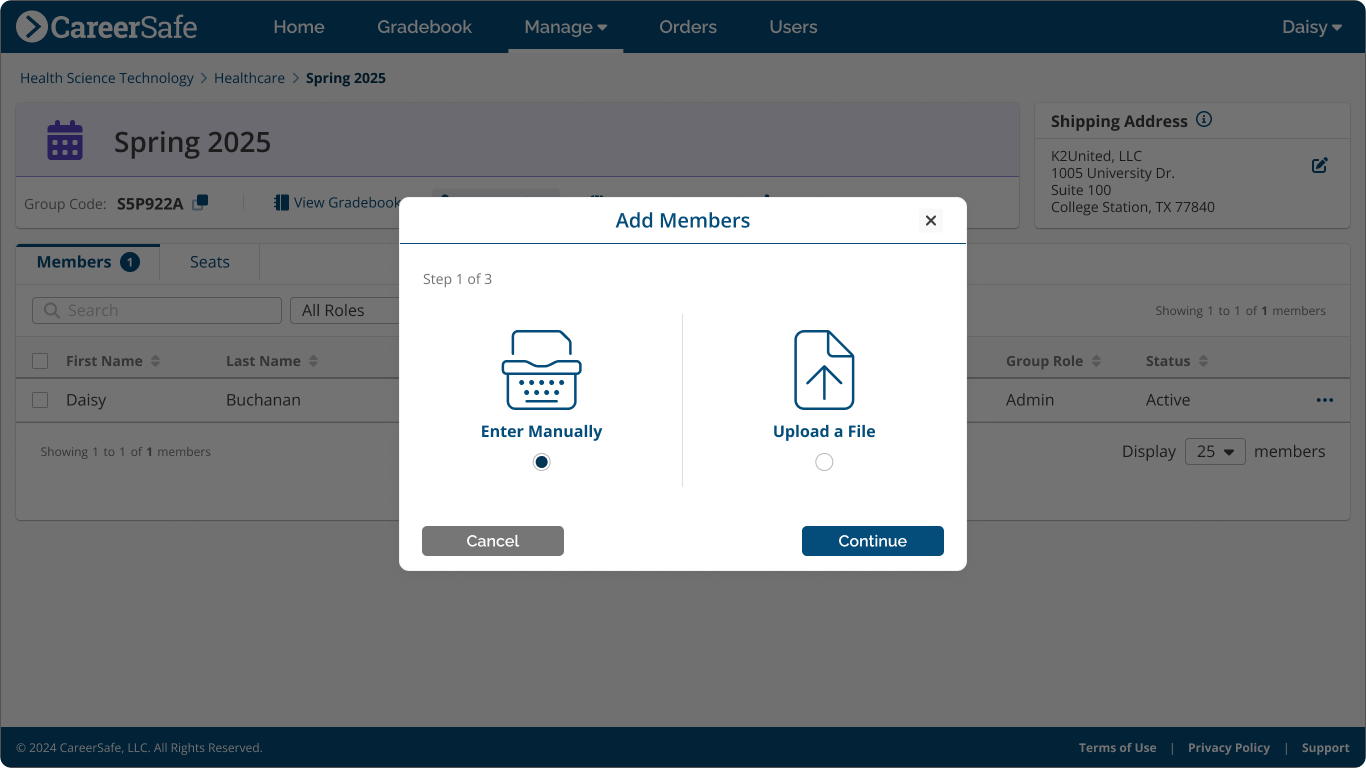Open the Shipping Address info tooltip

pos(1204,119)
